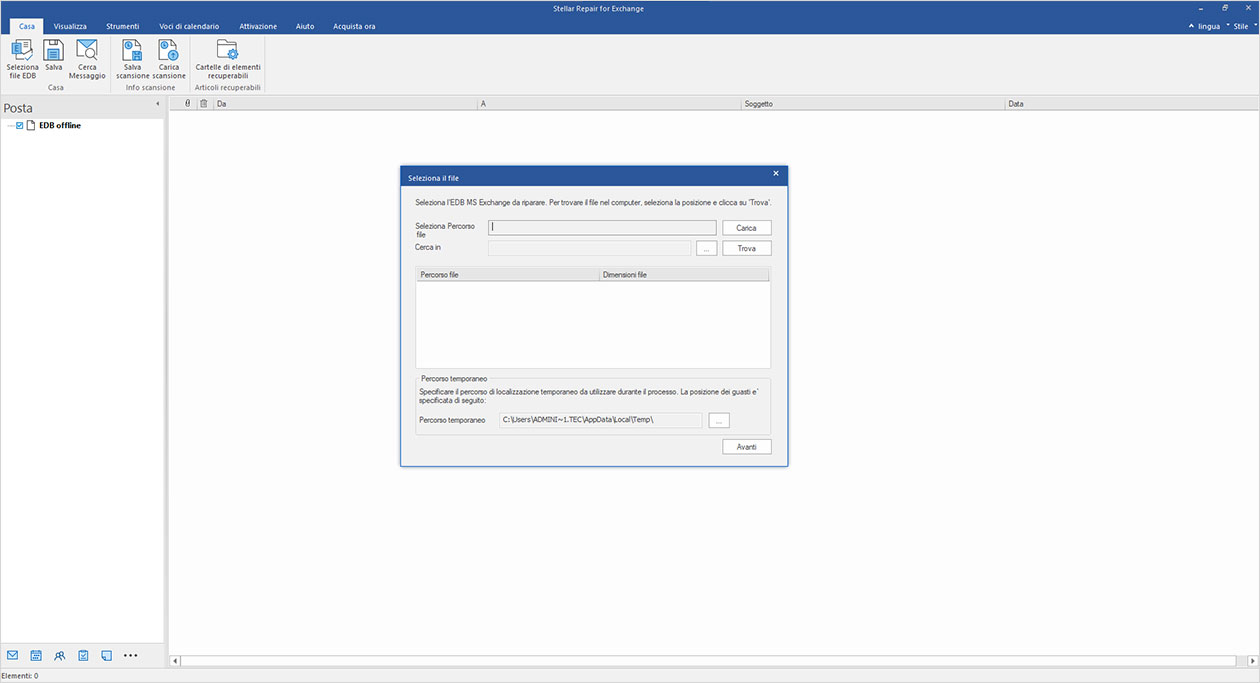
Task: Click the trash column header icon
Action: (x=203, y=103)
